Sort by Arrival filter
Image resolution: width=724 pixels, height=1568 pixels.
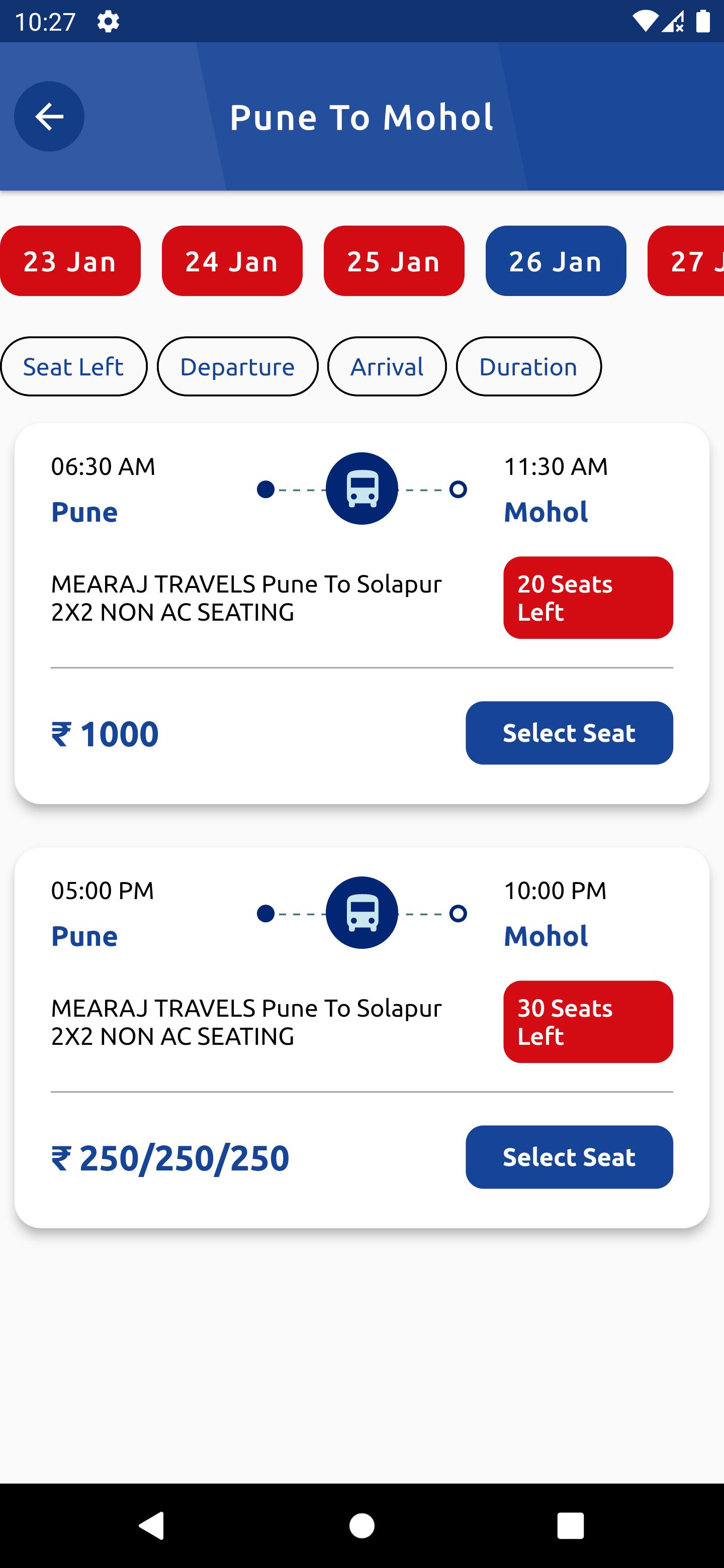point(387,366)
